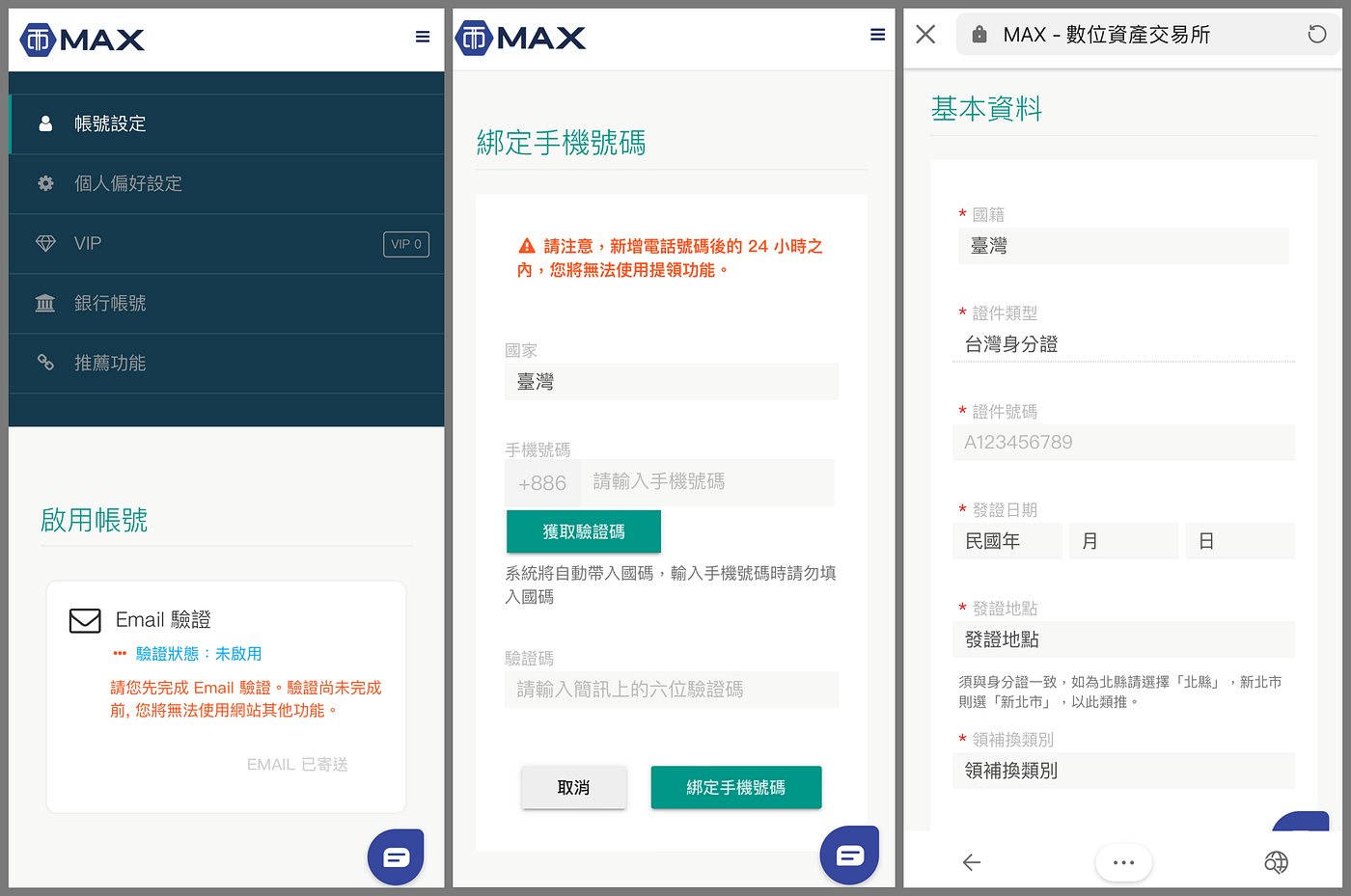Image resolution: width=1351 pixels, height=896 pixels.
Task: Click lock icon in address bar
Action: click(x=979, y=35)
